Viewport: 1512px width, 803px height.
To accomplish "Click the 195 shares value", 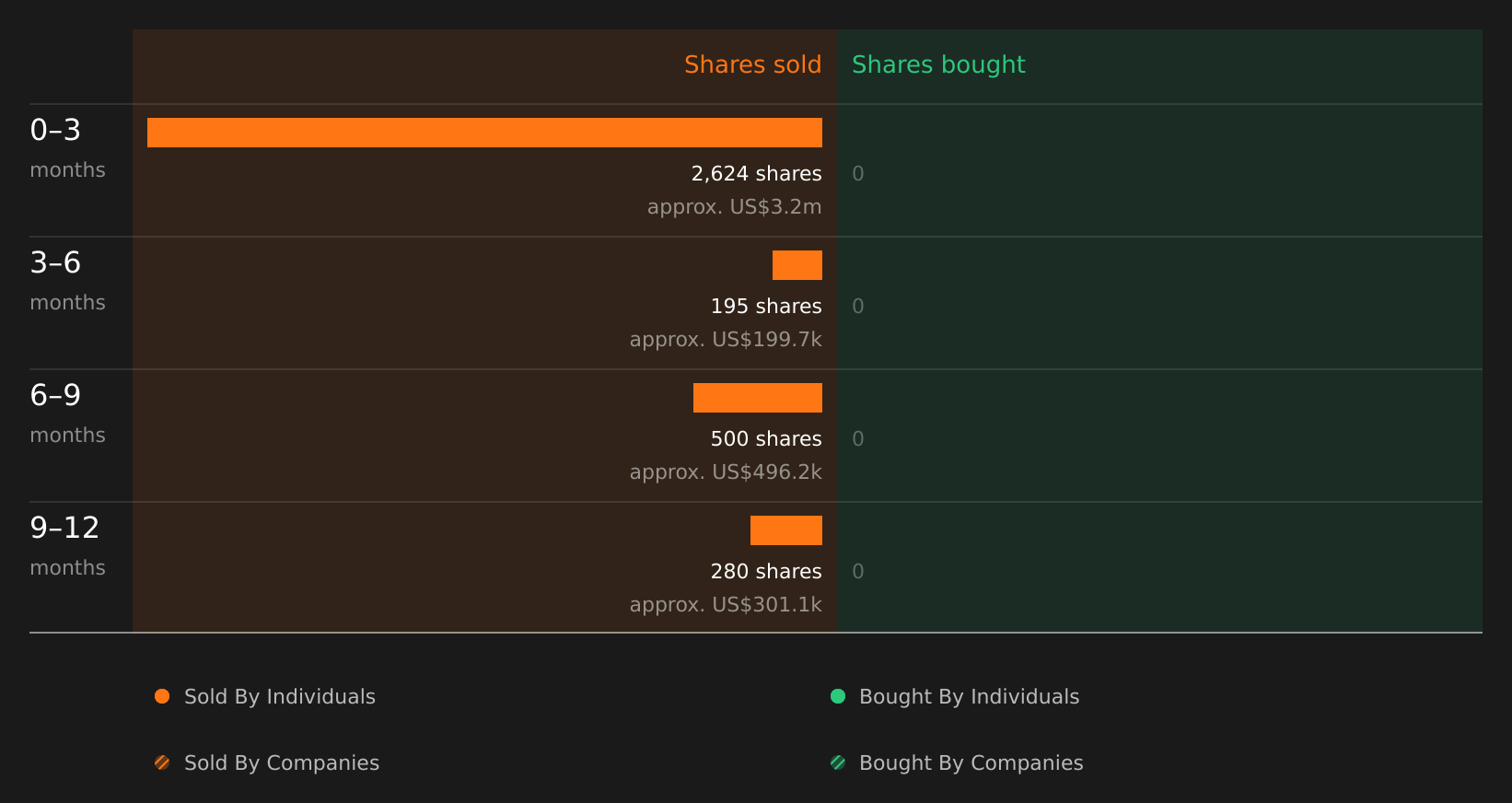I will (766, 307).
